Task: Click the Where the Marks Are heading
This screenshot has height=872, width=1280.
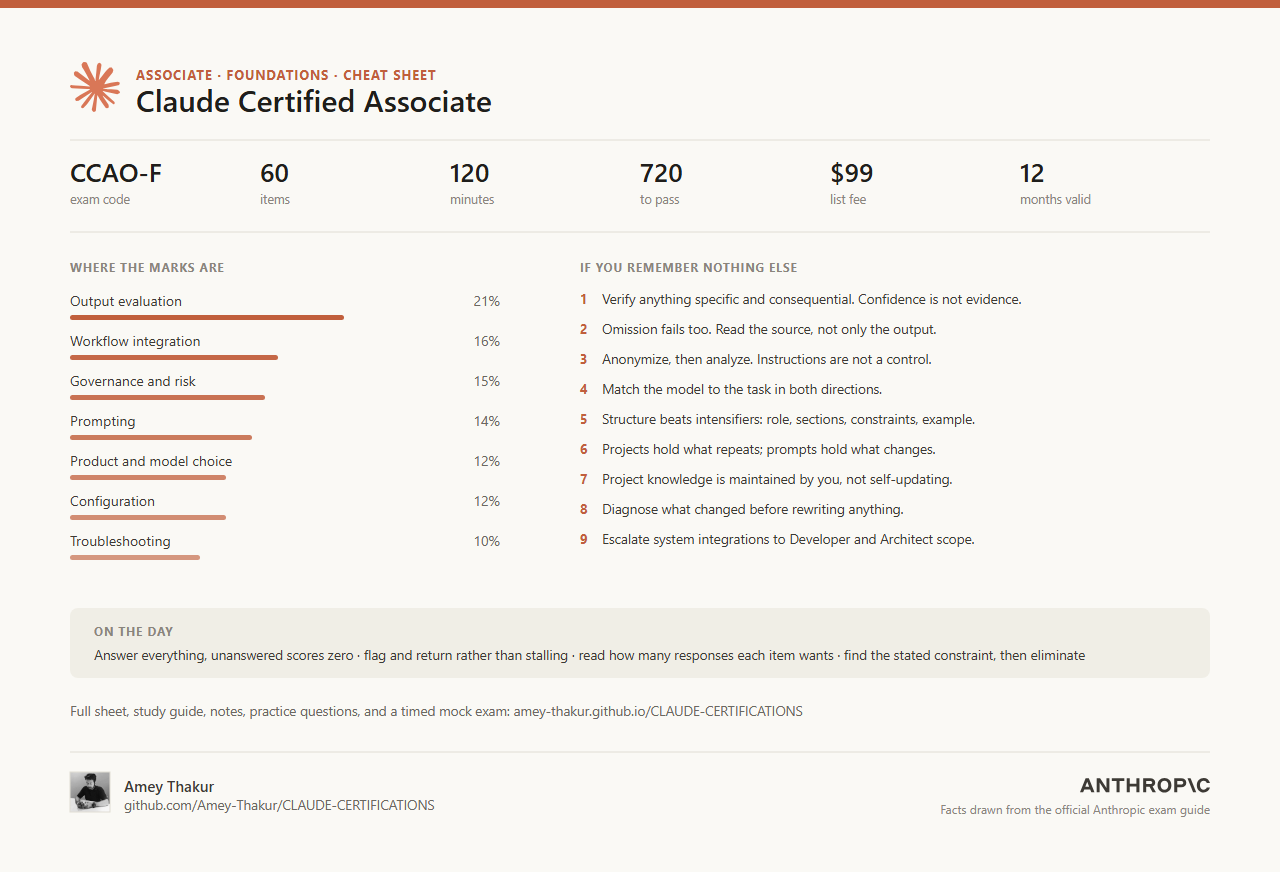Action: pyautogui.click(x=147, y=268)
